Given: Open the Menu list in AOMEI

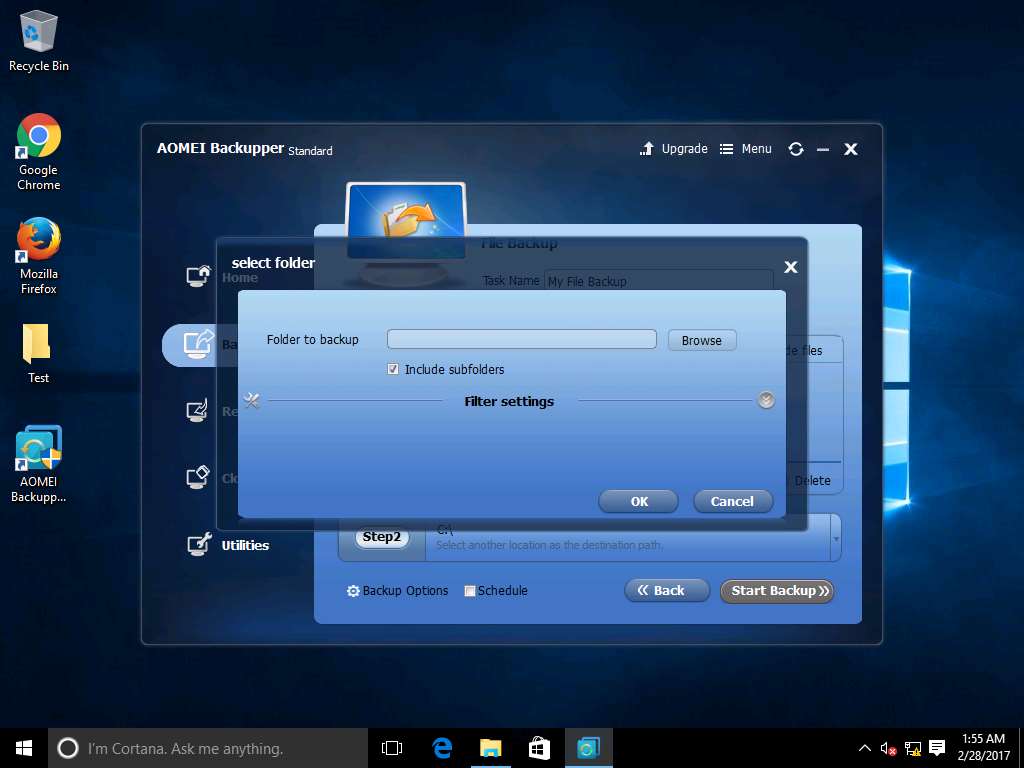Looking at the screenshot, I should tap(746, 149).
